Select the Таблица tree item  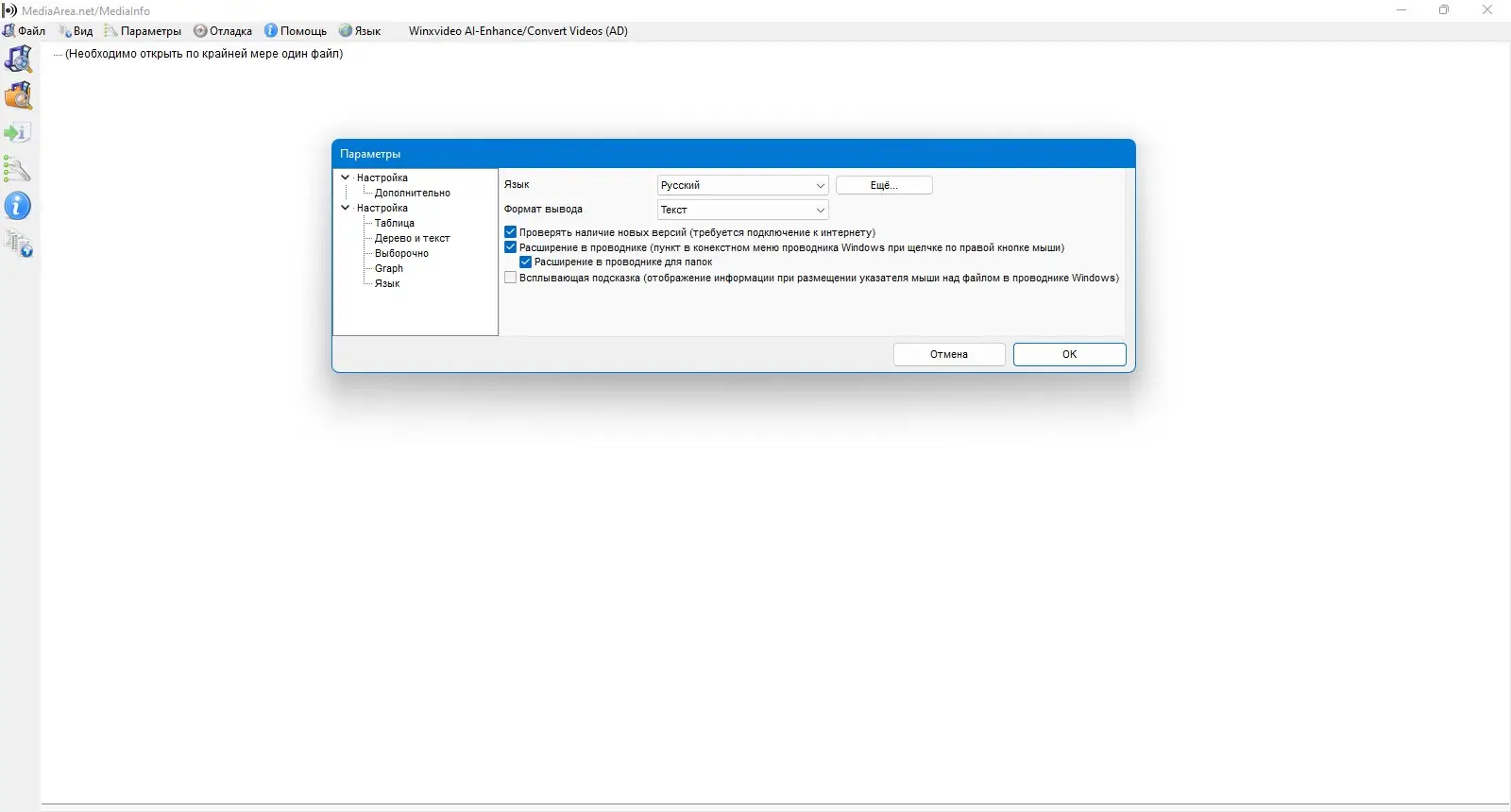(x=395, y=223)
